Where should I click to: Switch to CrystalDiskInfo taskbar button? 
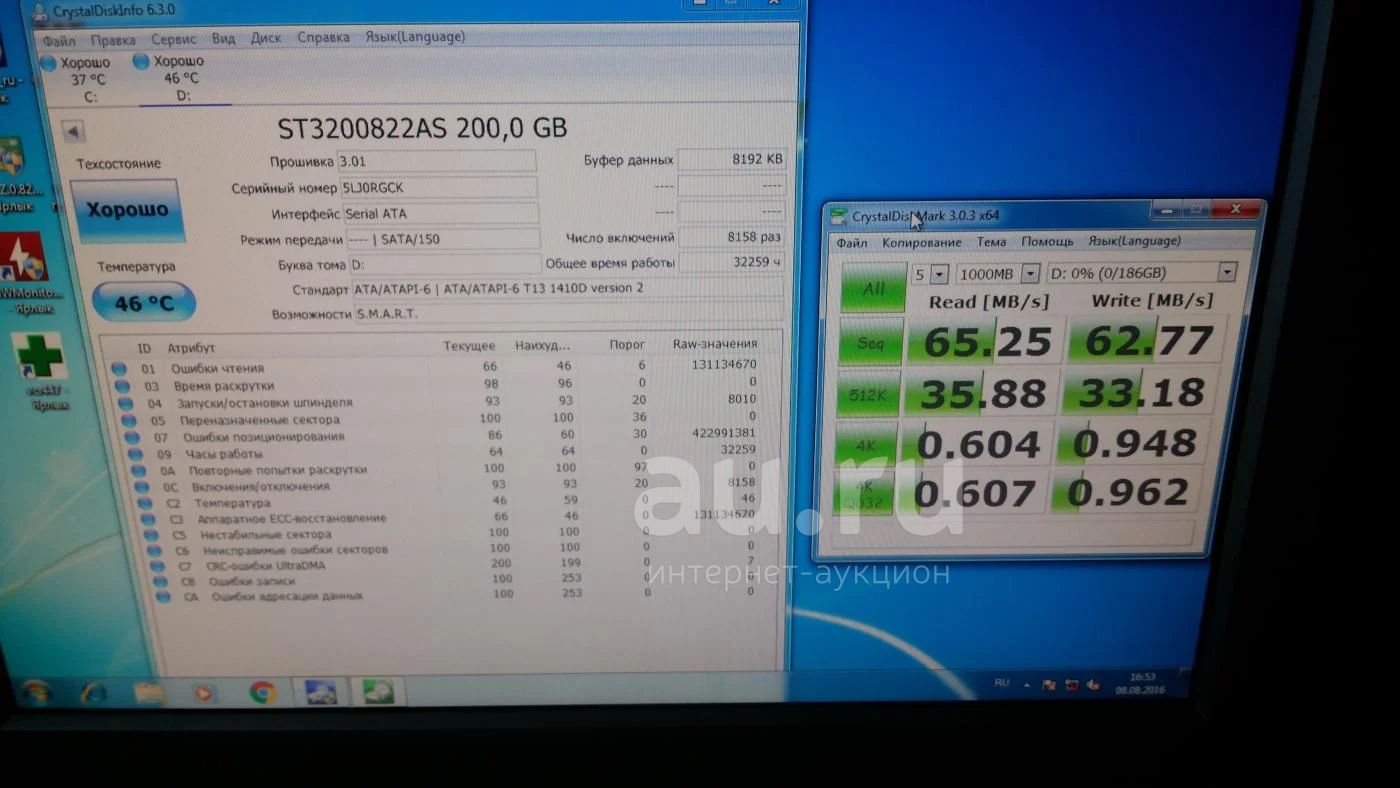pos(321,692)
